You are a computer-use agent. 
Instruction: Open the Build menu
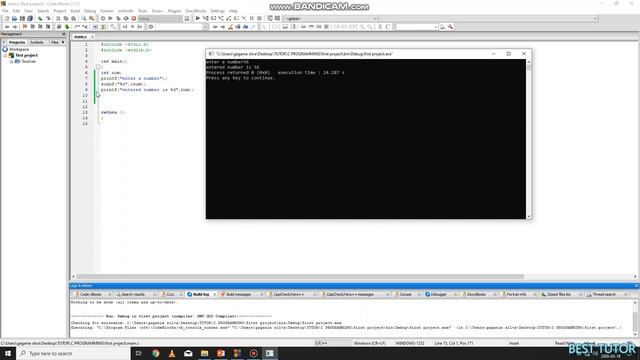pos(76,11)
